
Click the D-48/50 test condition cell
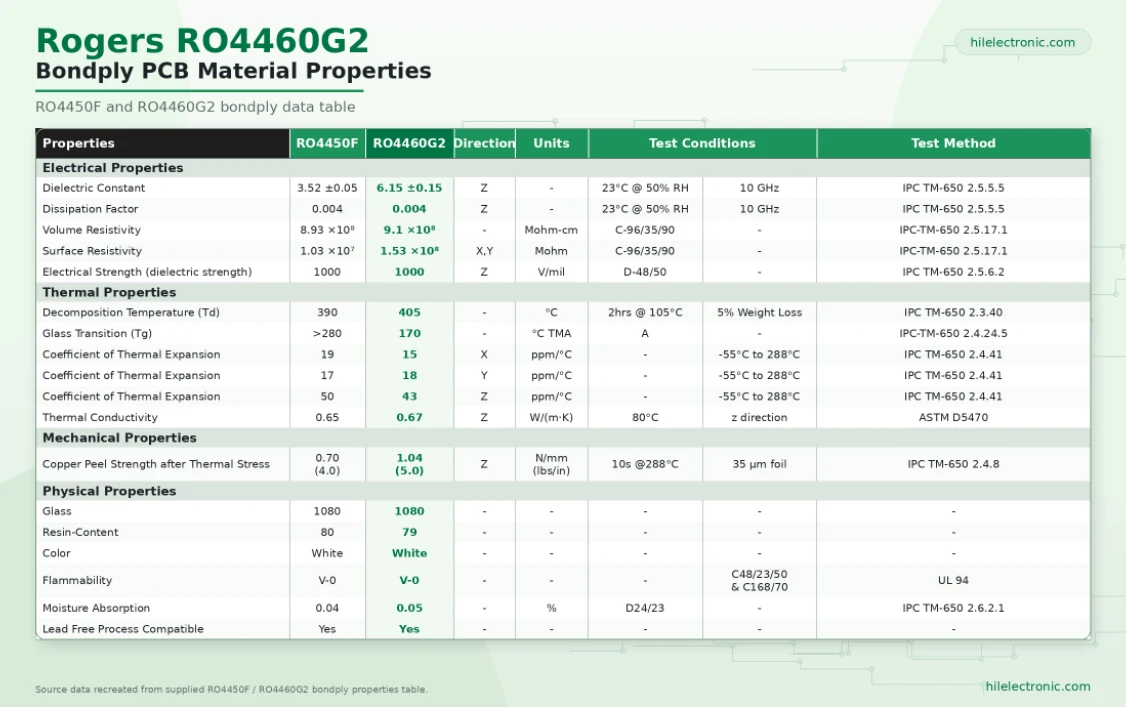click(x=645, y=272)
